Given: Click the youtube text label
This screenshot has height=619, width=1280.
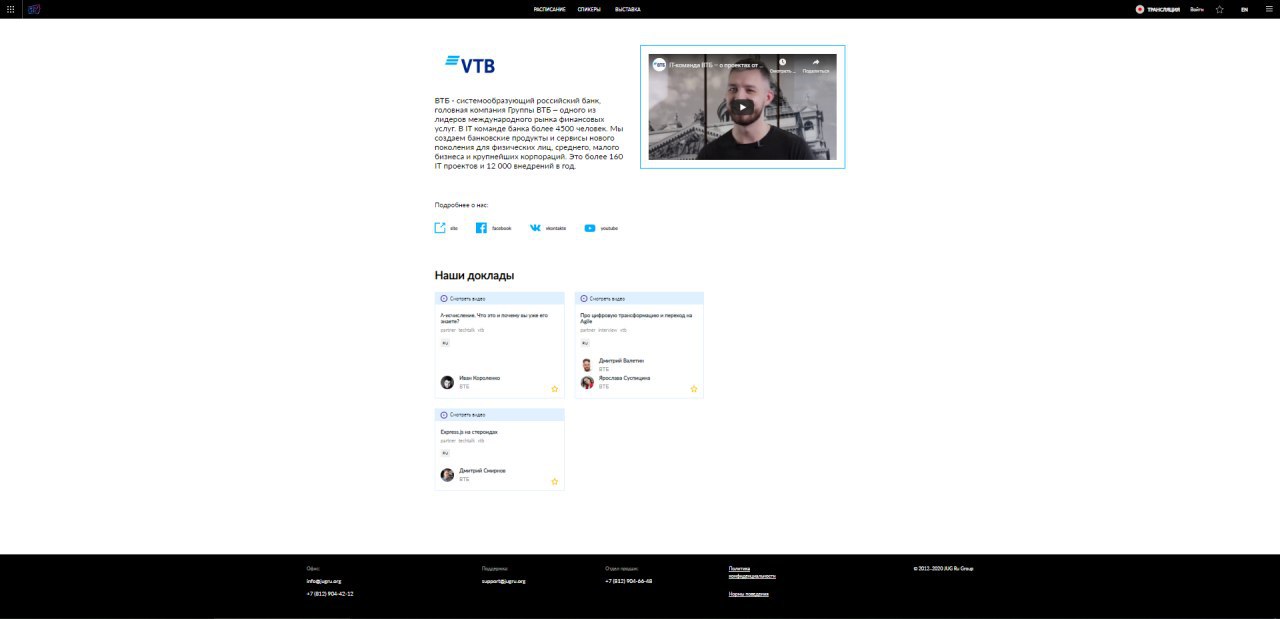Looking at the screenshot, I should click(x=609, y=228).
